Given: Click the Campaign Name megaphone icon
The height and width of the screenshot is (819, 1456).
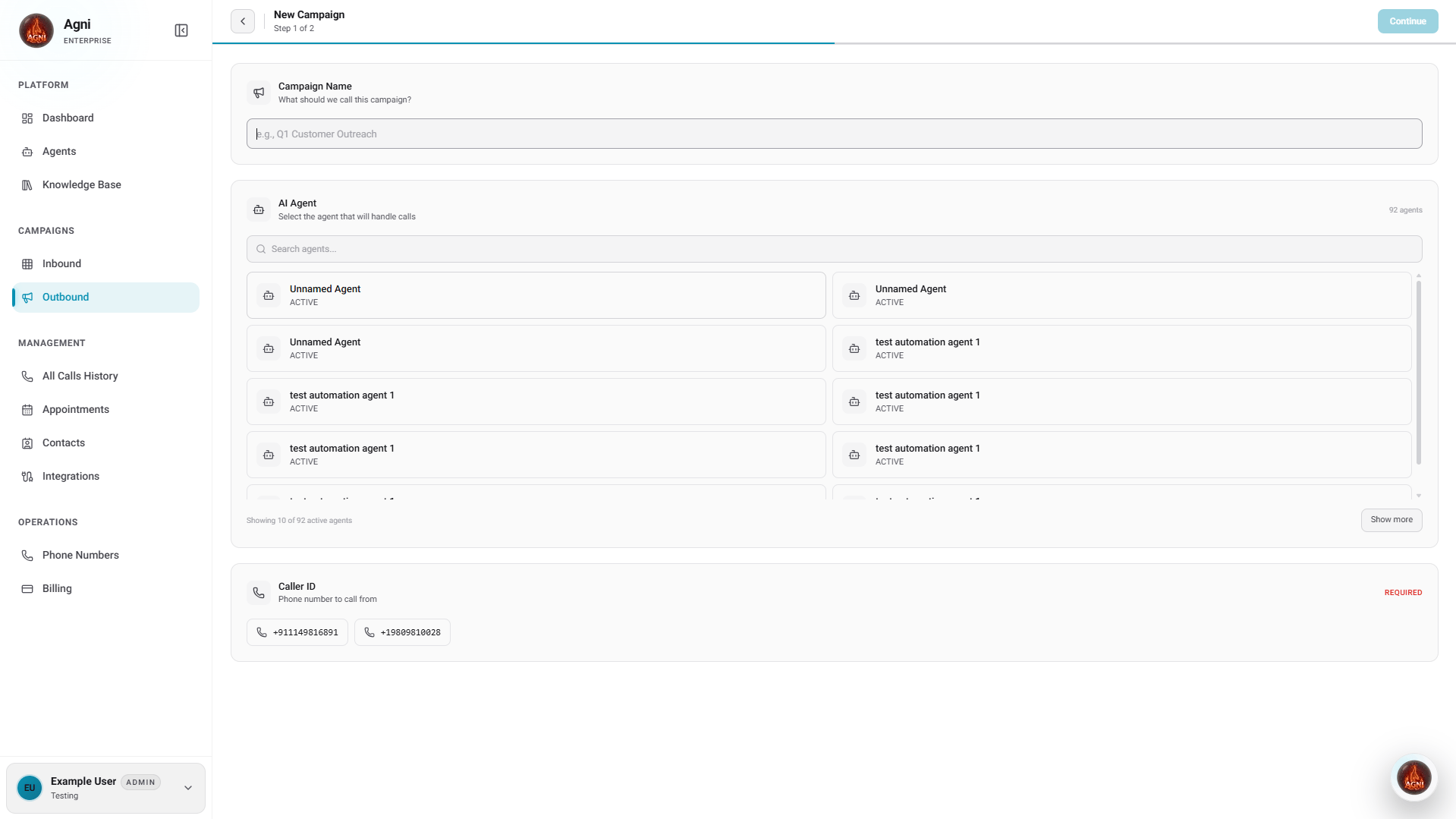Looking at the screenshot, I should click(259, 93).
